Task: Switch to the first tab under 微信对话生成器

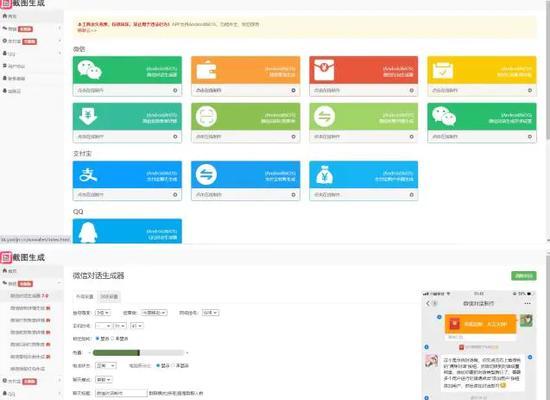Action: pyautogui.click(x=85, y=297)
